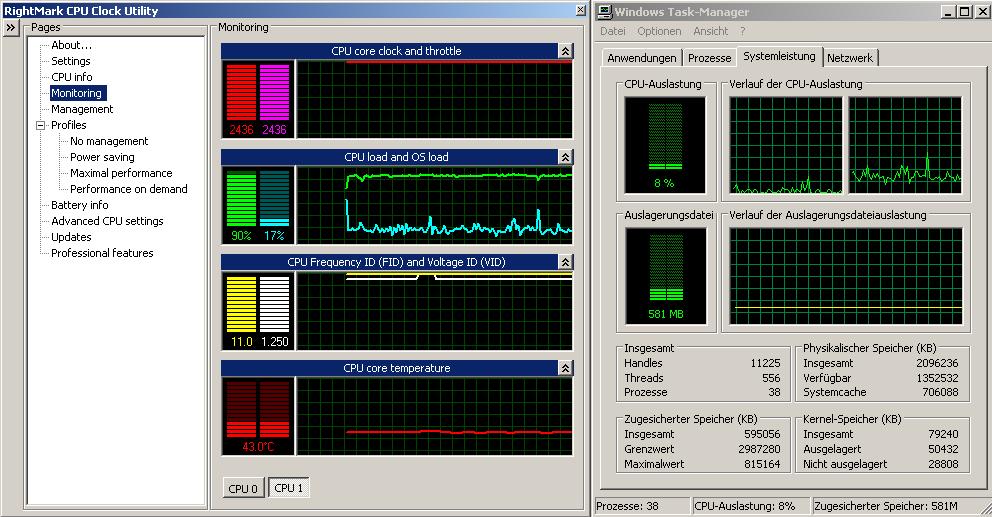Click the Threads value 556
Screen dimensions: 992x517
pos(771,378)
